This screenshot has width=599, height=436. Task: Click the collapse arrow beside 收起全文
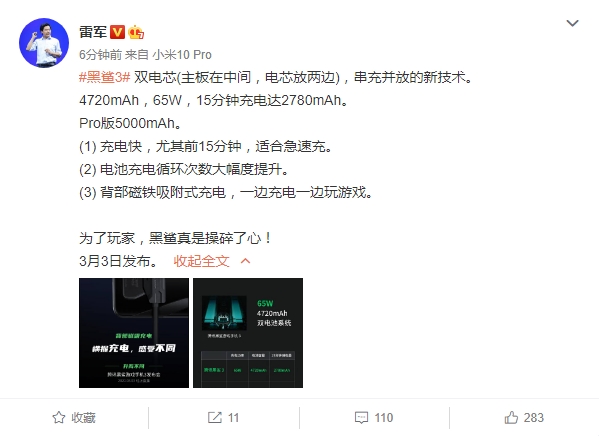tap(246, 261)
